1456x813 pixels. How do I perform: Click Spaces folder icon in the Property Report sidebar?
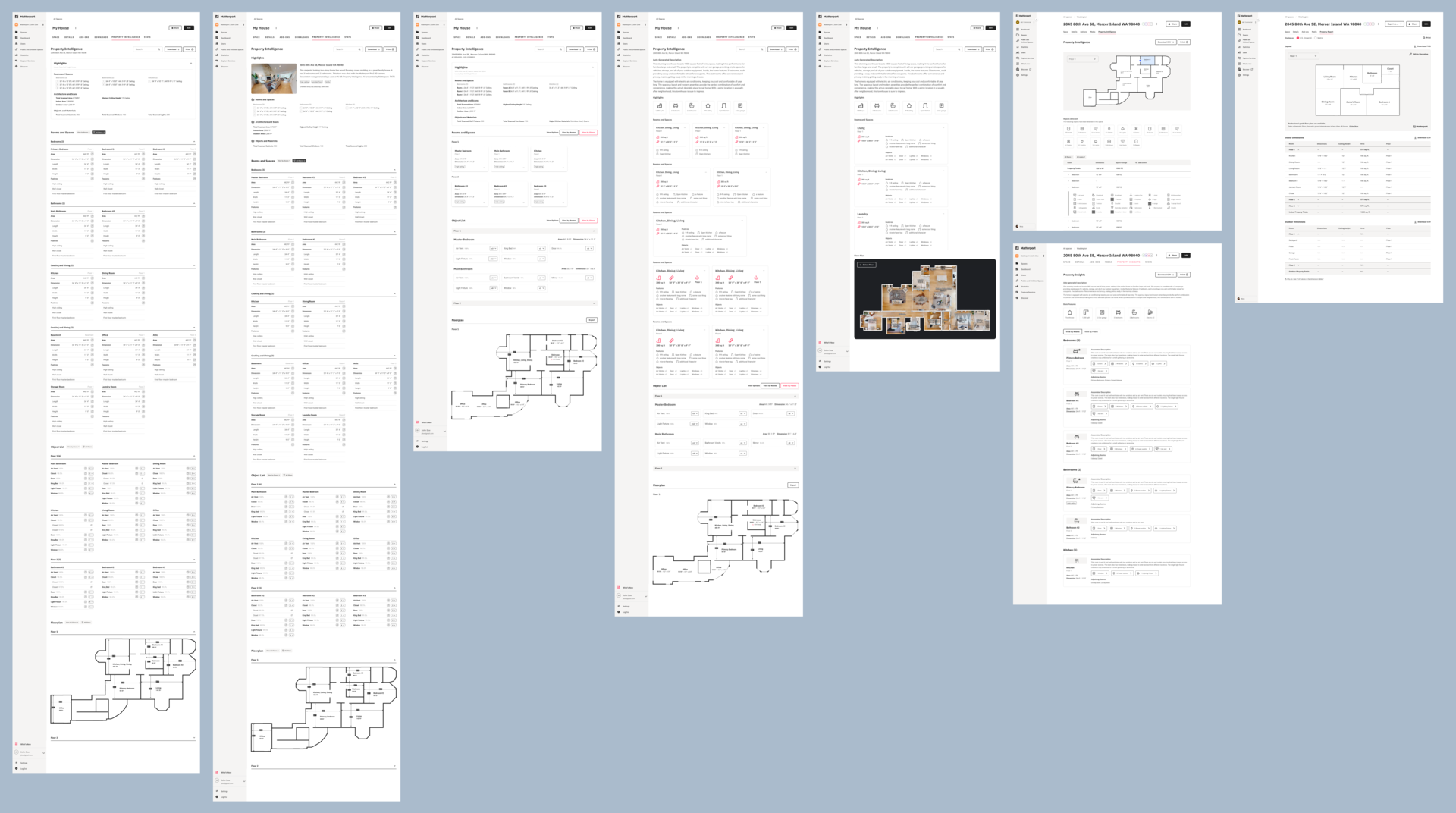coord(1239,35)
